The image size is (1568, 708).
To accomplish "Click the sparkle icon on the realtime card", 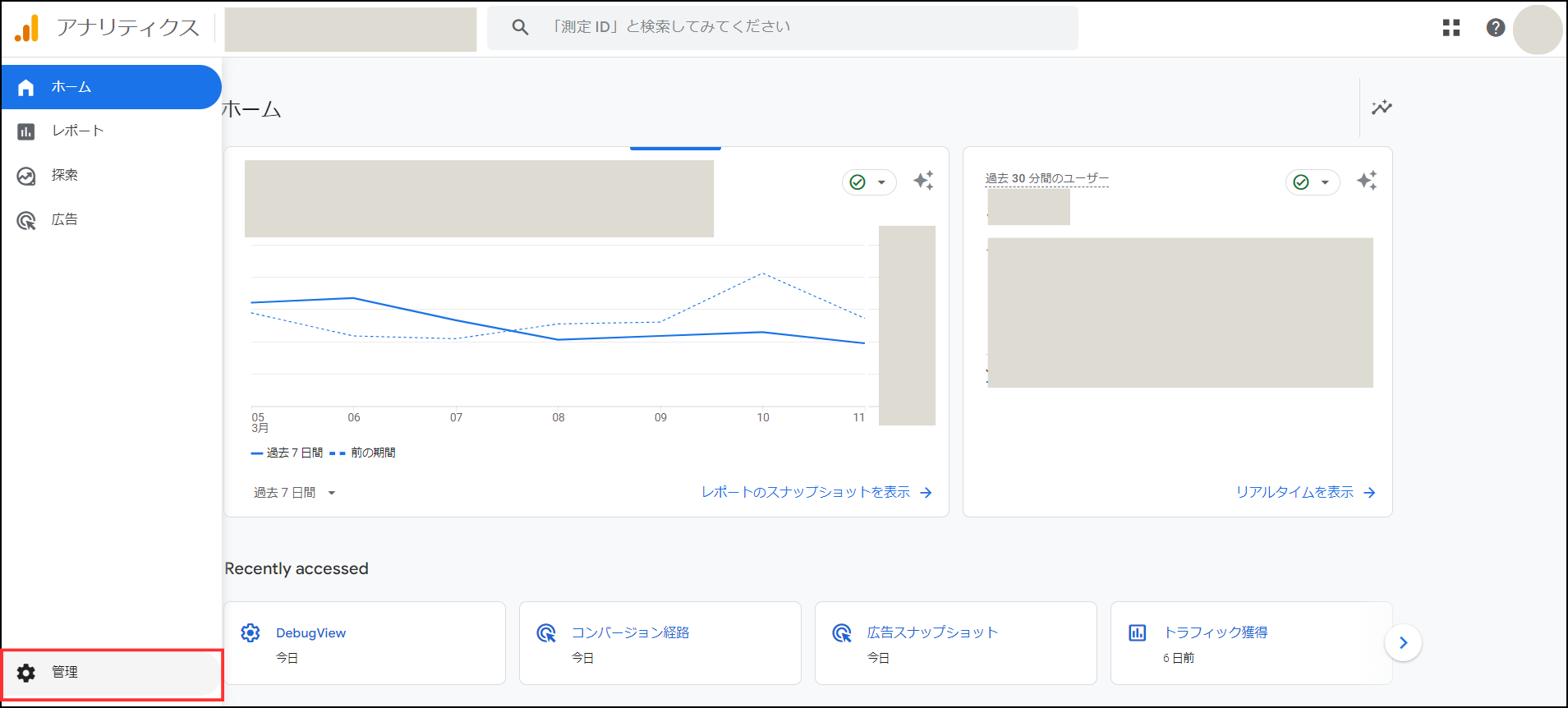I will point(1367,181).
